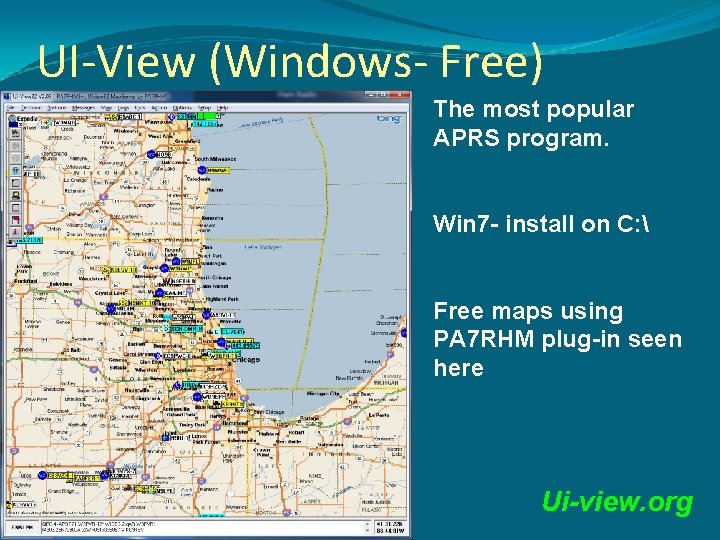The width and height of the screenshot is (720, 540).
Task: Click the monitor text pane at bottom
Action: click(x=205, y=527)
